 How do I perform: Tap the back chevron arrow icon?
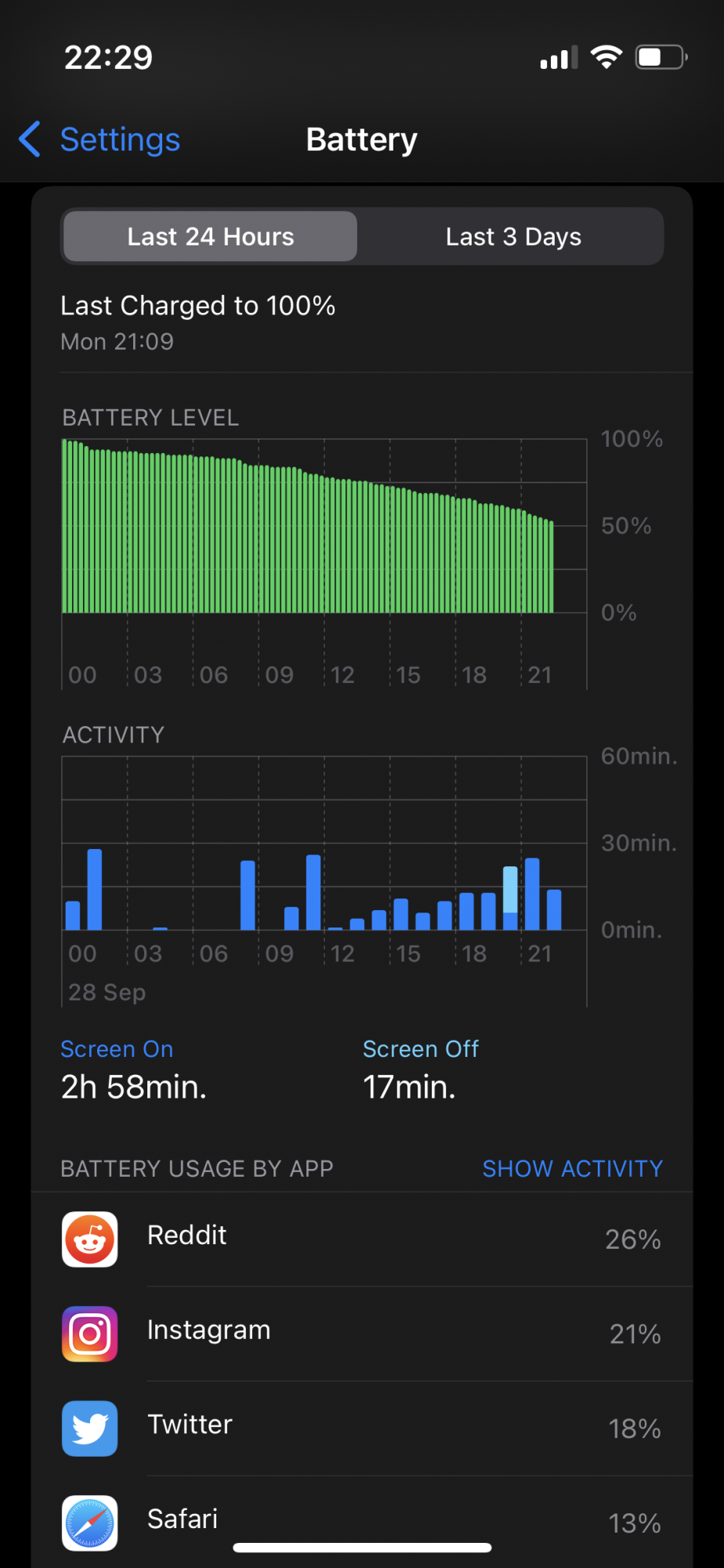[30, 140]
